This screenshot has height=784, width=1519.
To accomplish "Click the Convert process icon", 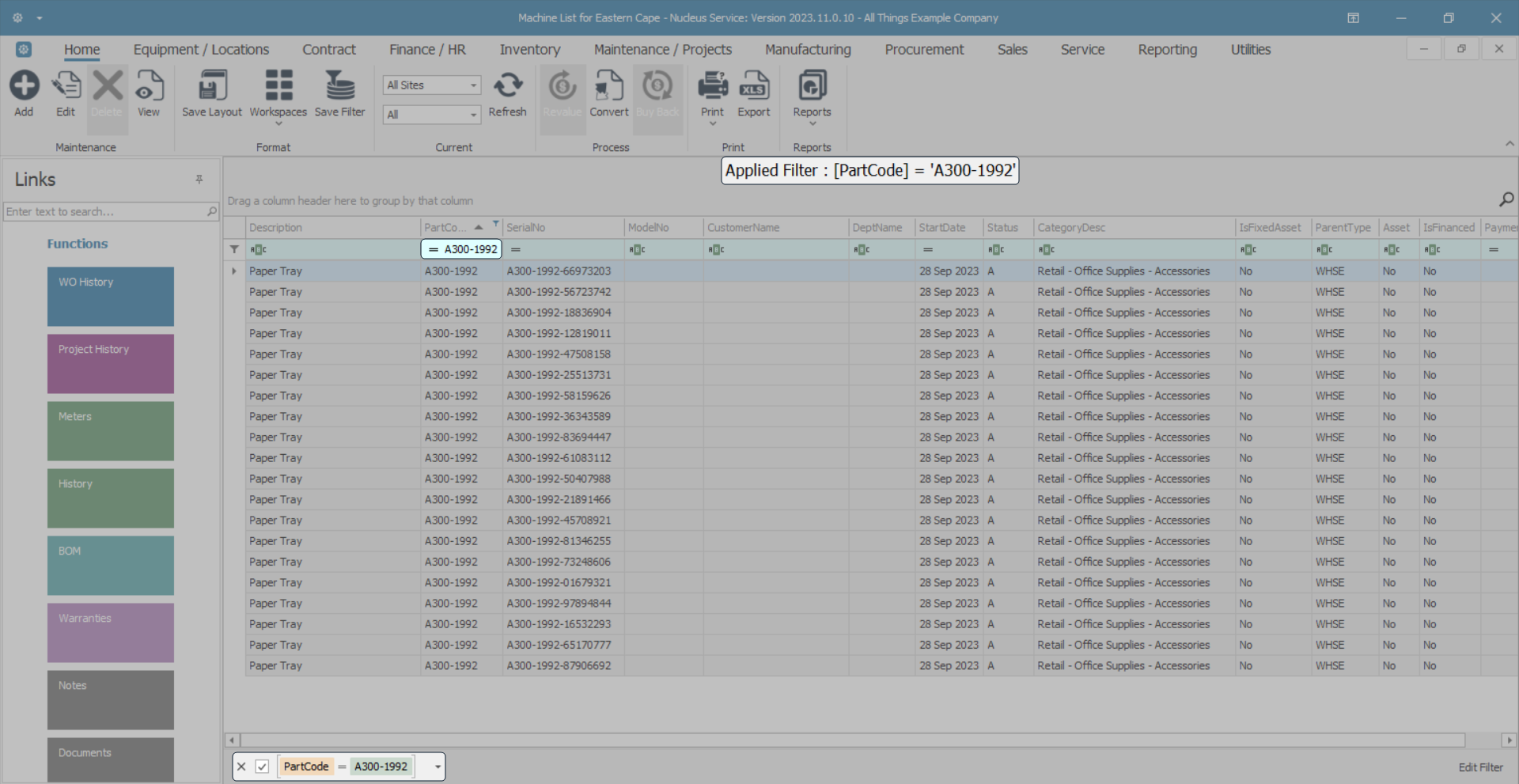I will tap(609, 85).
